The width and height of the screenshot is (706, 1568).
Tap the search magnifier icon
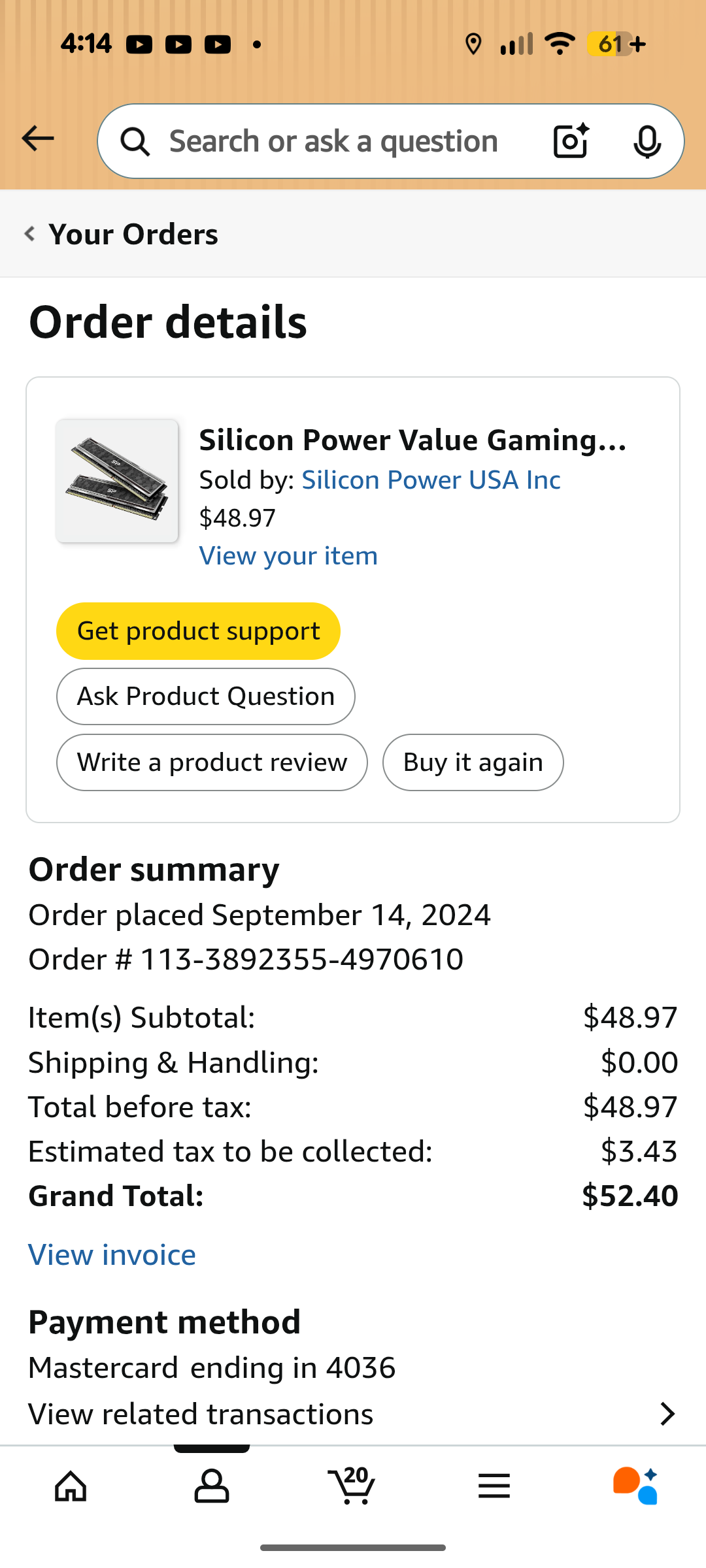[x=135, y=141]
